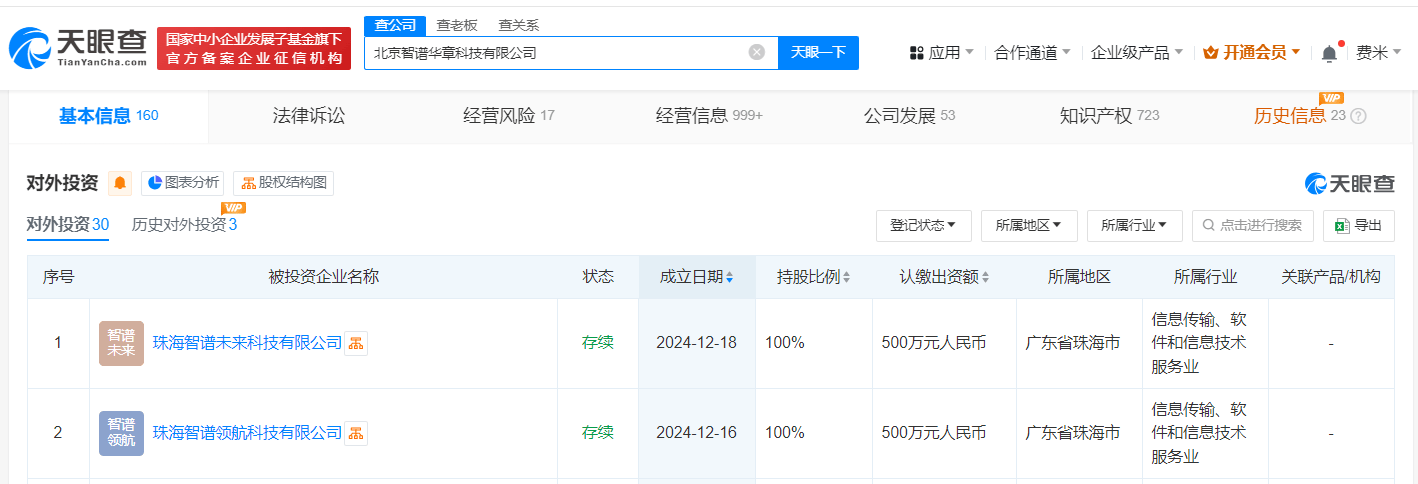Sort by 认缴出资额 column arrows
Screen dimensions: 1418x484
[x=986, y=277]
